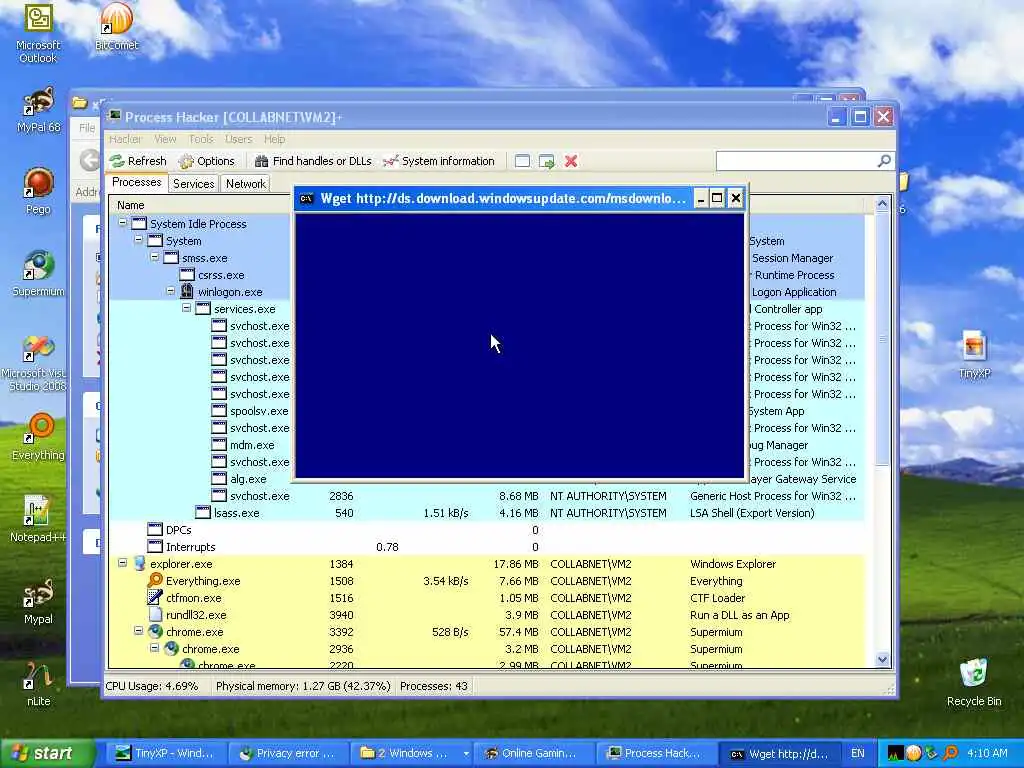
Task: Open the Hacker menu
Action: pyautogui.click(x=125, y=139)
